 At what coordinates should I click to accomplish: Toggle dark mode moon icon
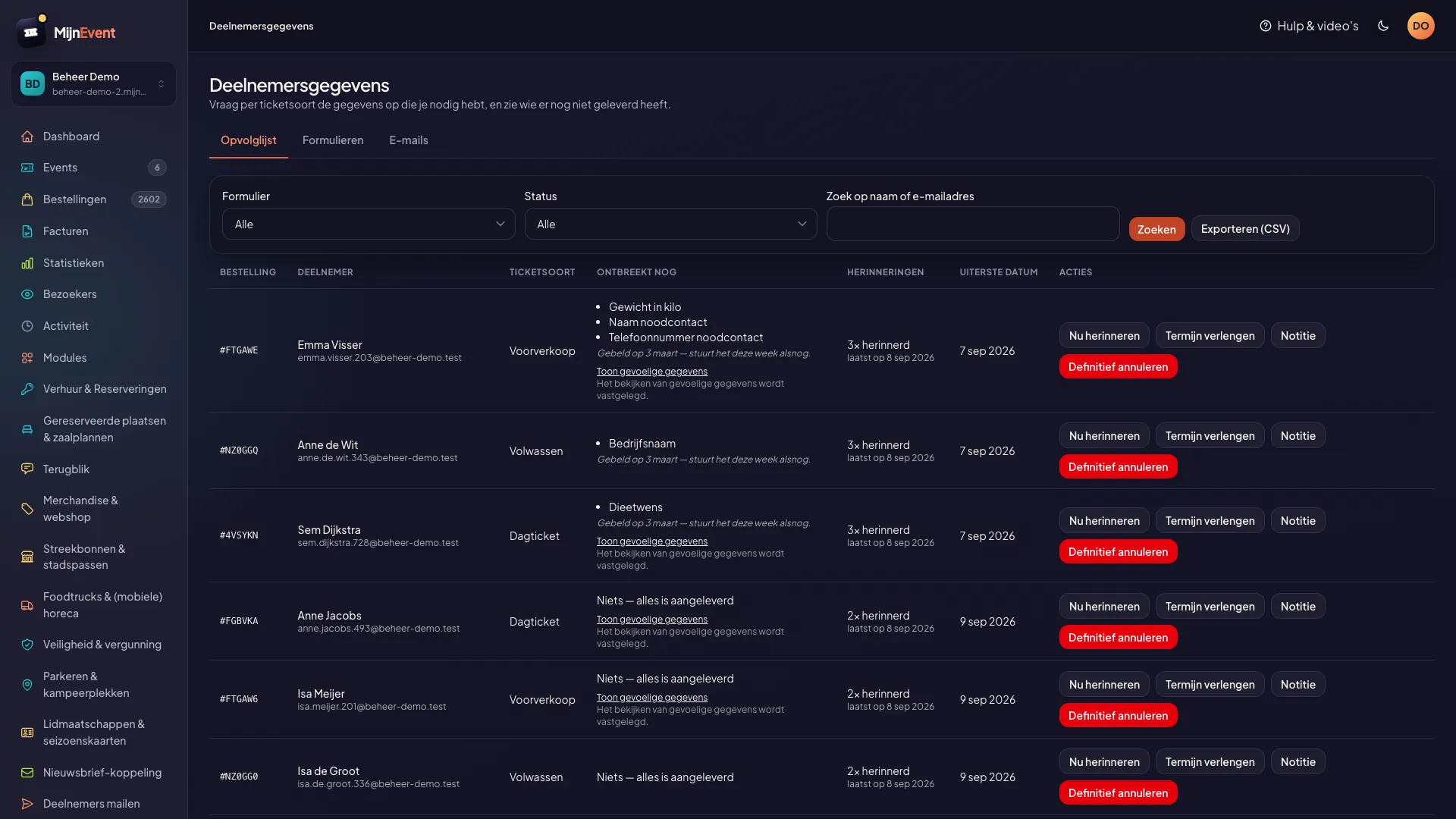pos(1383,26)
